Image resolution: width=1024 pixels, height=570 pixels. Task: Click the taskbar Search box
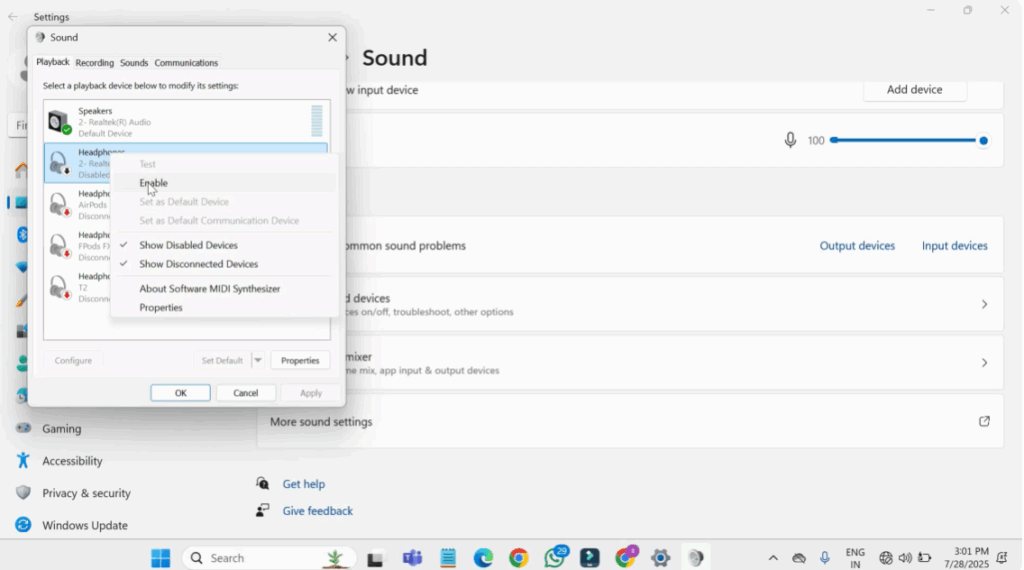(x=255, y=558)
